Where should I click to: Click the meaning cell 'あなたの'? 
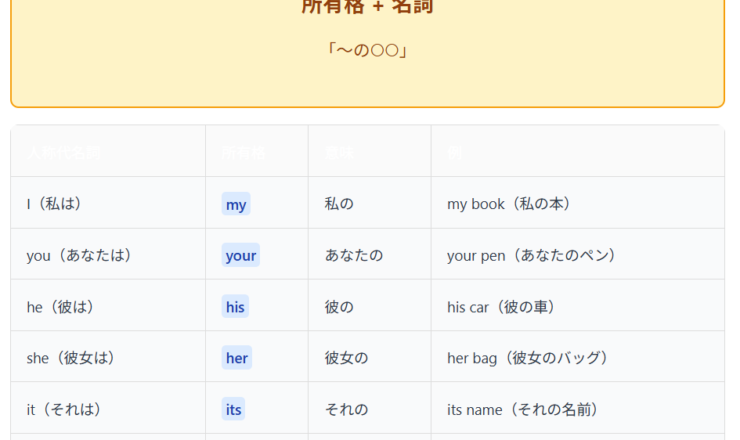[370, 254]
